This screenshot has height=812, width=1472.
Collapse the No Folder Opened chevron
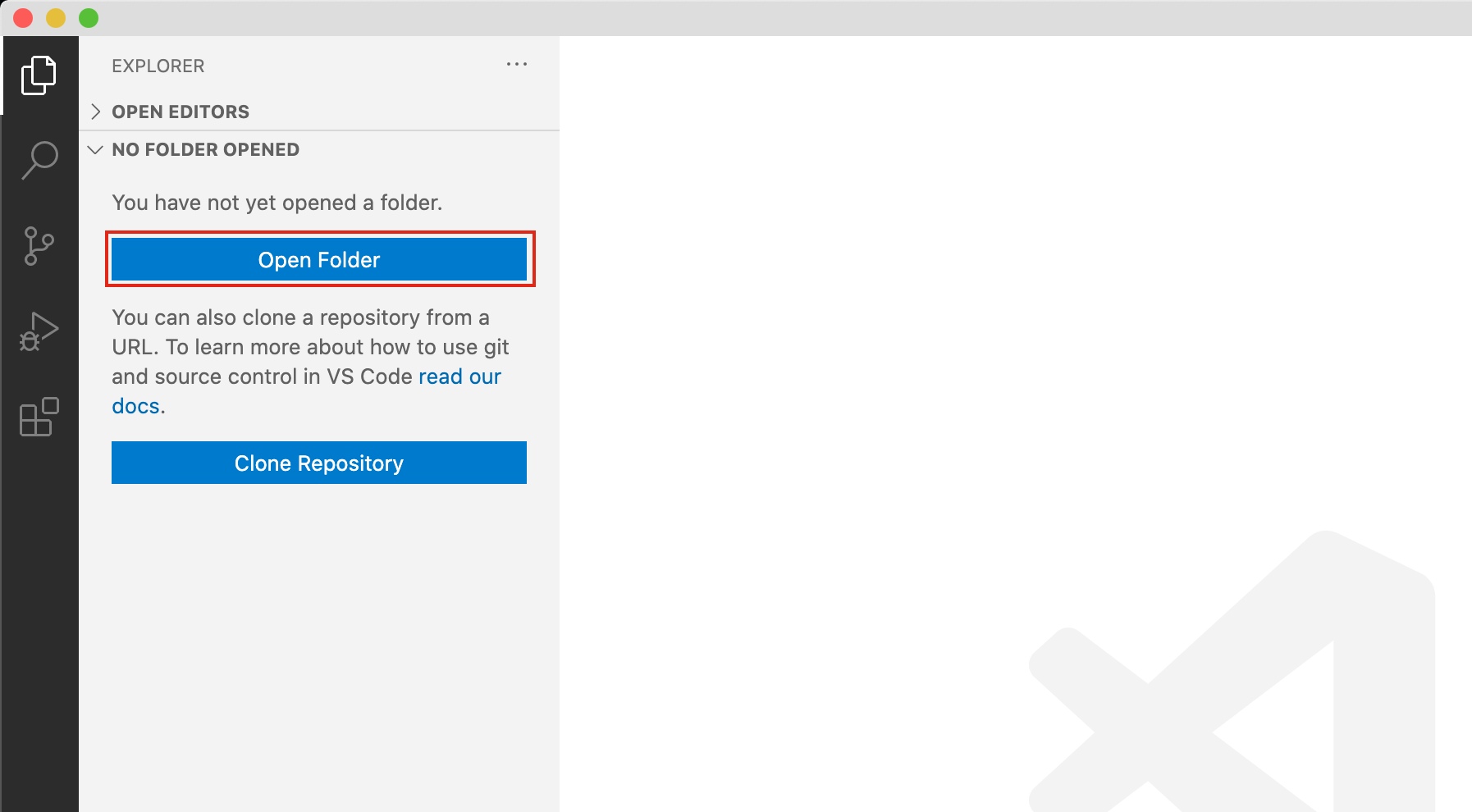[96, 149]
